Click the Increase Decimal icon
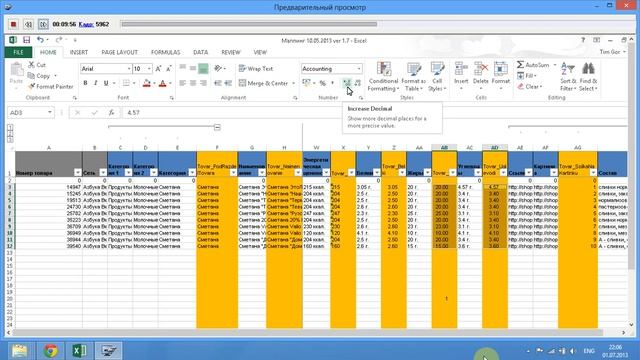The image size is (640, 360). pos(347,83)
